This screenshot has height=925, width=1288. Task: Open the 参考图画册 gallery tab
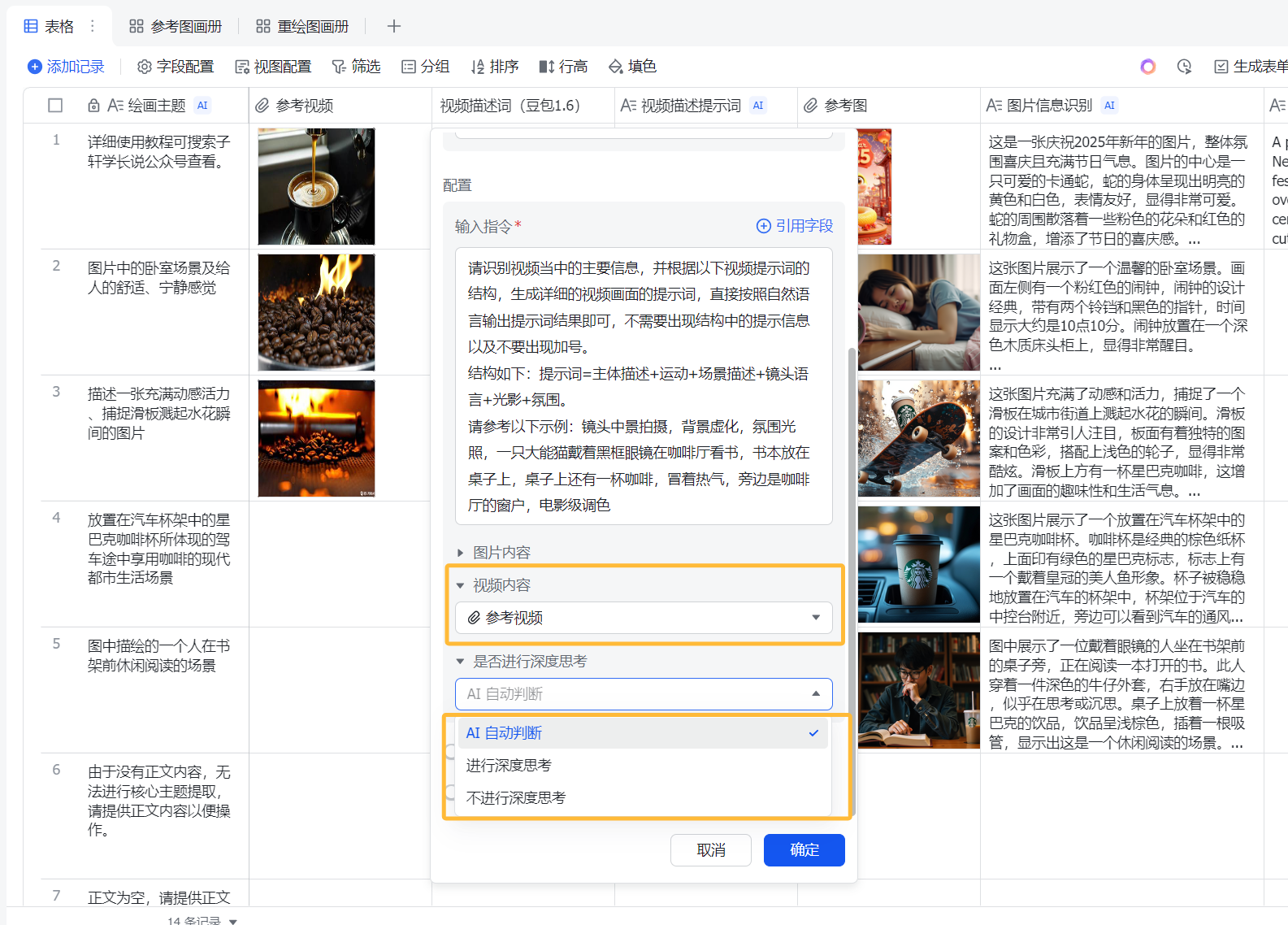pos(176,26)
